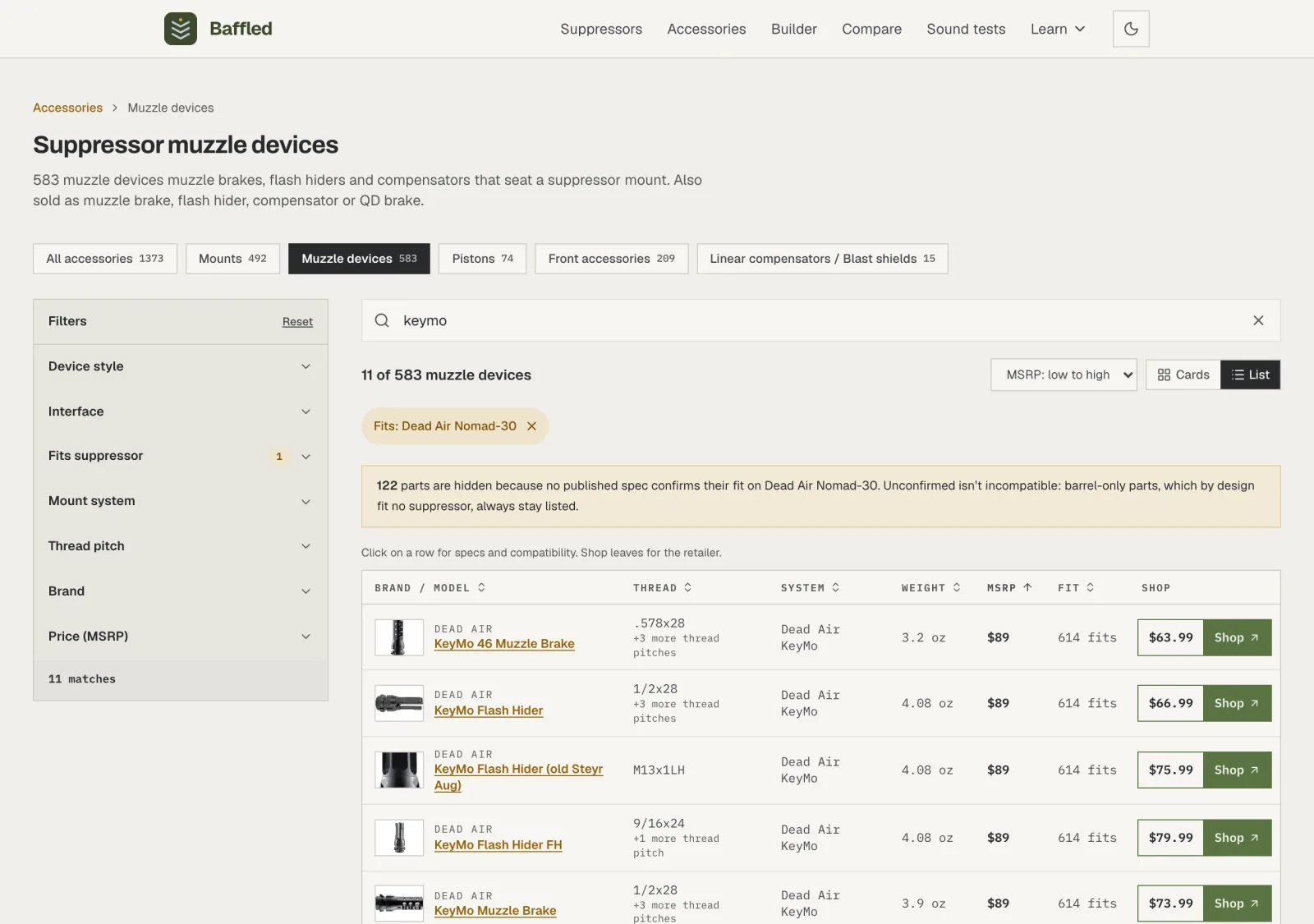Click the .578x28 thread cell
The height and width of the screenshot is (924, 1314).
(659, 623)
